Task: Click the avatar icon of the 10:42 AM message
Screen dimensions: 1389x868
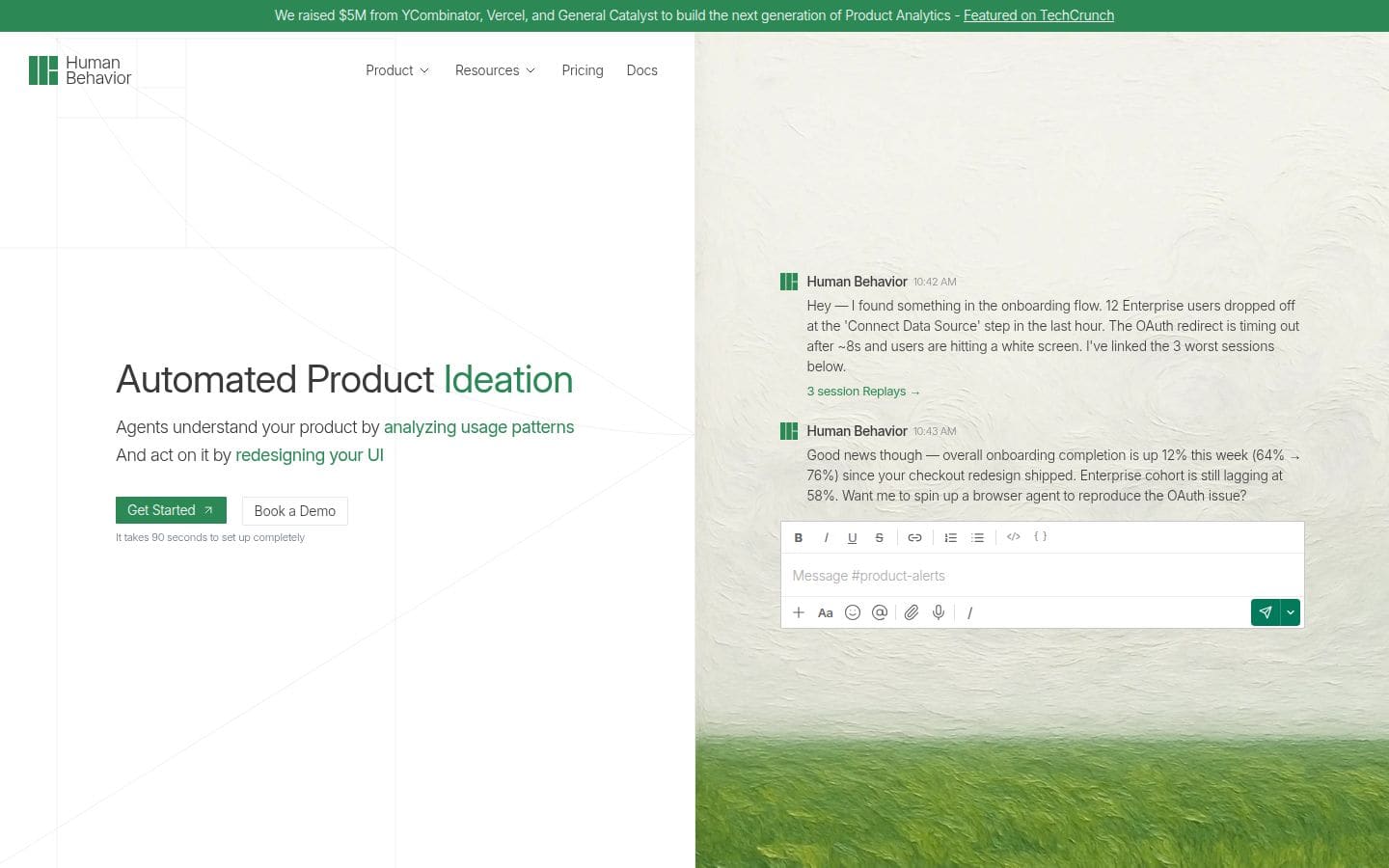Action: (789, 282)
